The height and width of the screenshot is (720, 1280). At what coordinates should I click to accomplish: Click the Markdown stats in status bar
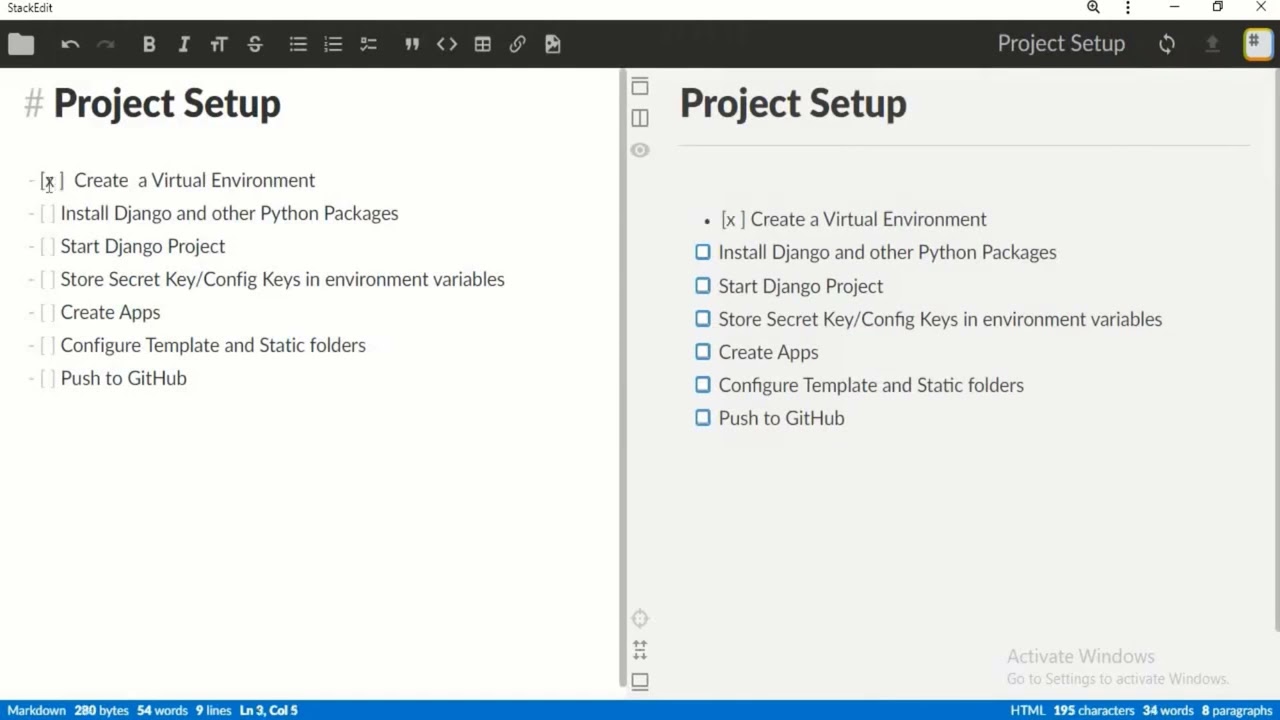36,710
